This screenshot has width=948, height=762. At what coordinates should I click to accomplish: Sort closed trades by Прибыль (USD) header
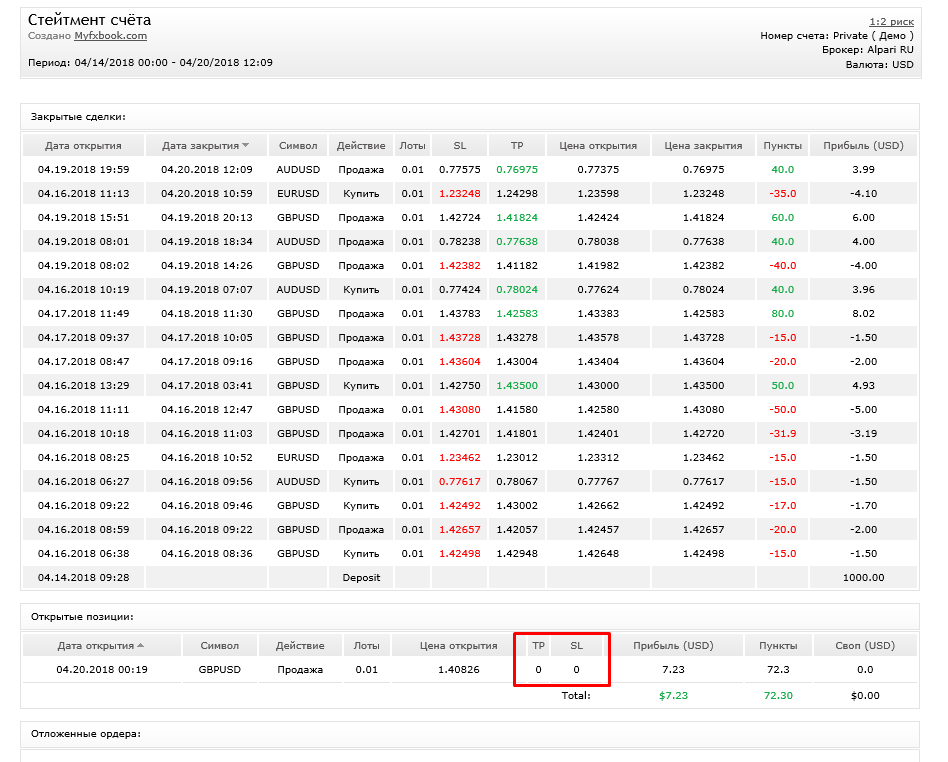pos(863,146)
